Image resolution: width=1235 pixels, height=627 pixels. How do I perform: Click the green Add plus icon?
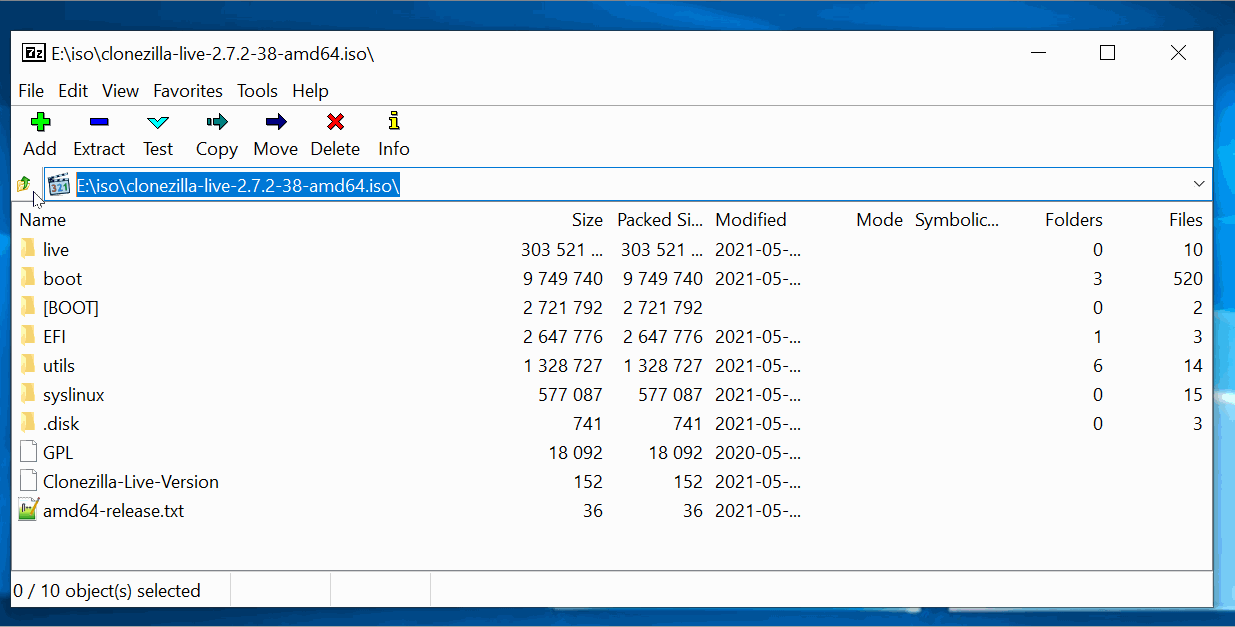40,122
